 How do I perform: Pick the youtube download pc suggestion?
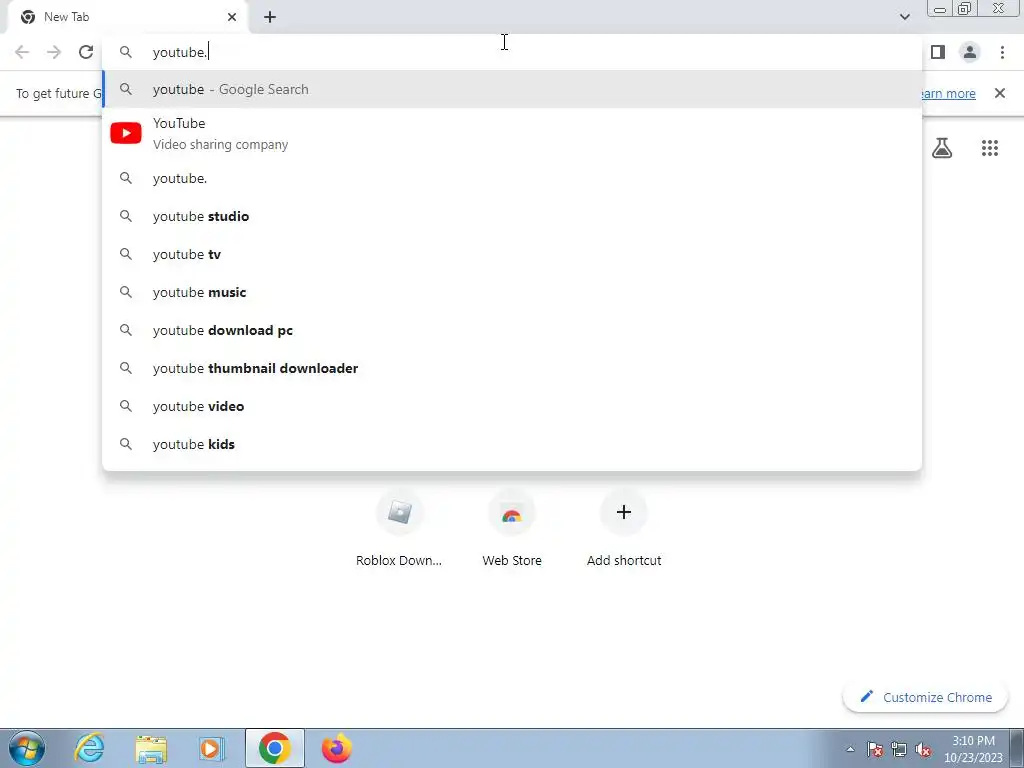512,330
